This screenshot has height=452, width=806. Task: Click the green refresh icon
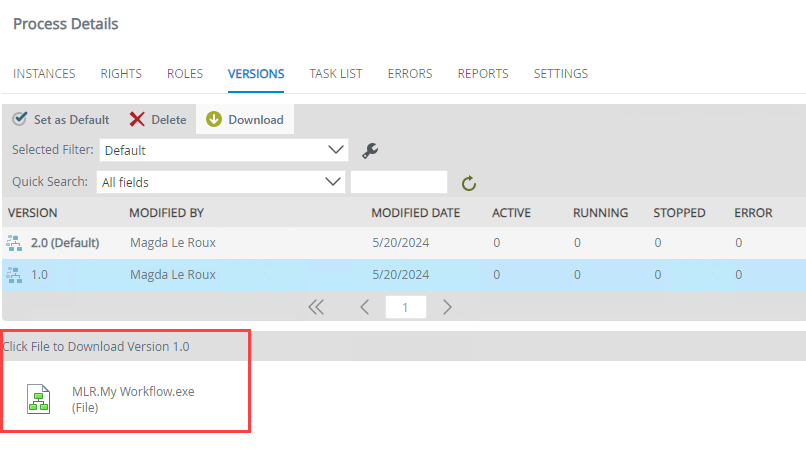[468, 183]
